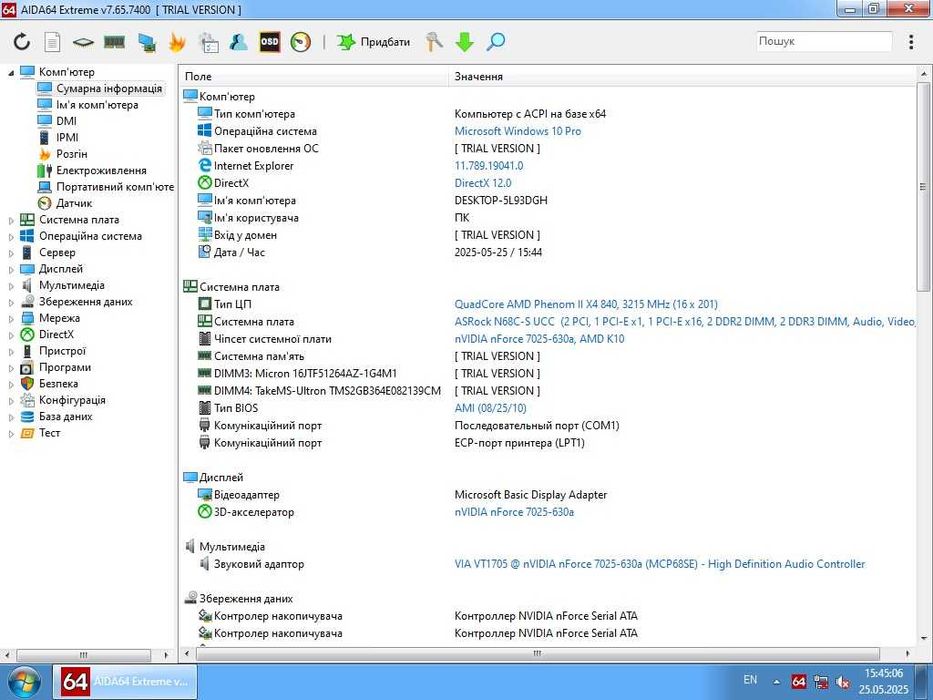Image resolution: width=933 pixels, height=700 pixels.
Task: Select the База даних icon
Action: click(27, 417)
